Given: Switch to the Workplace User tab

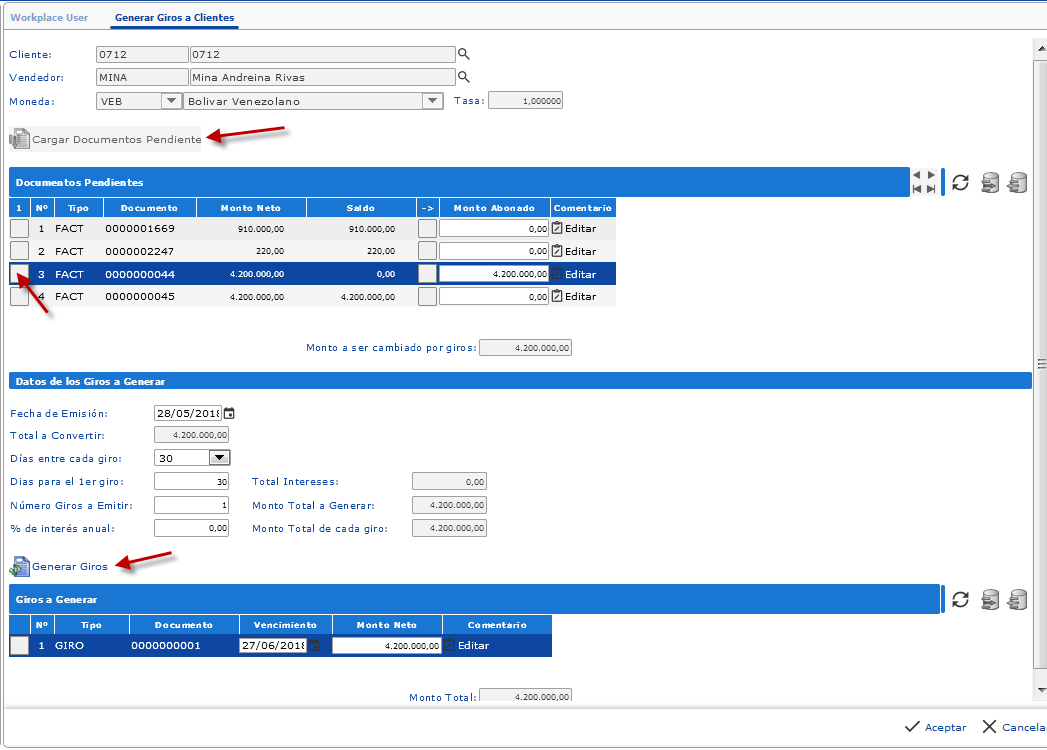Looking at the screenshot, I should tap(49, 18).
